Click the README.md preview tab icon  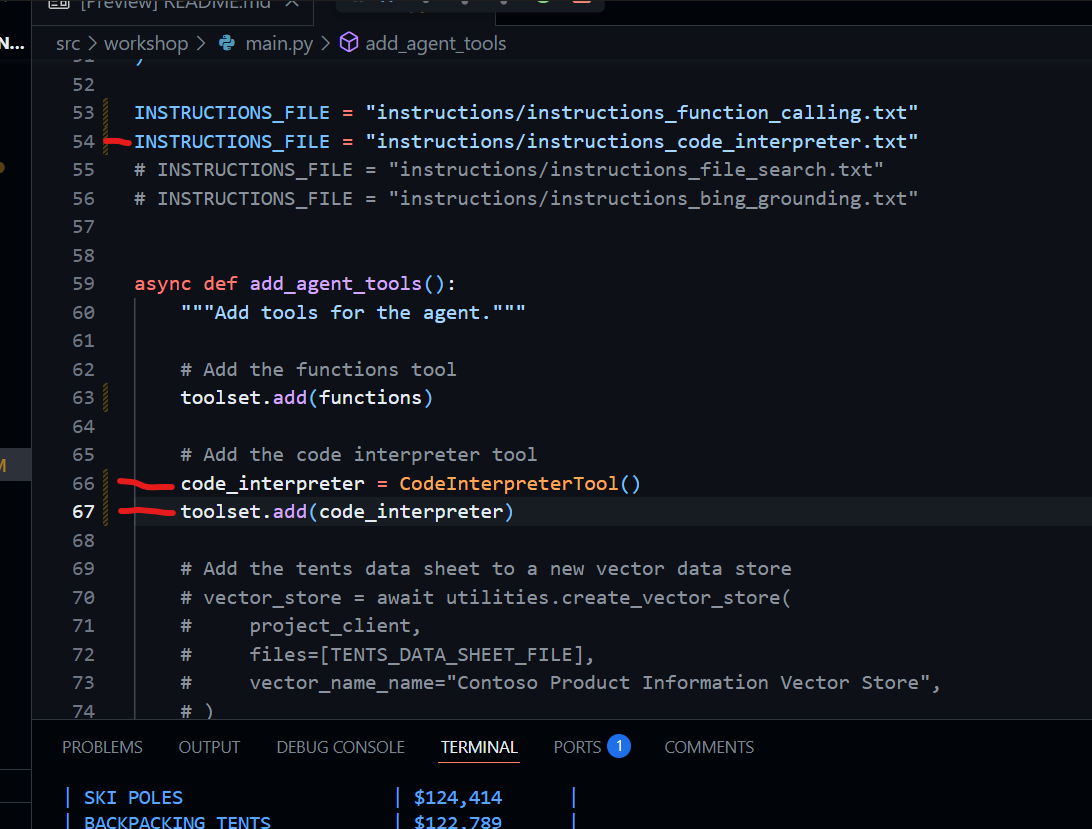pyautogui.click(x=60, y=5)
